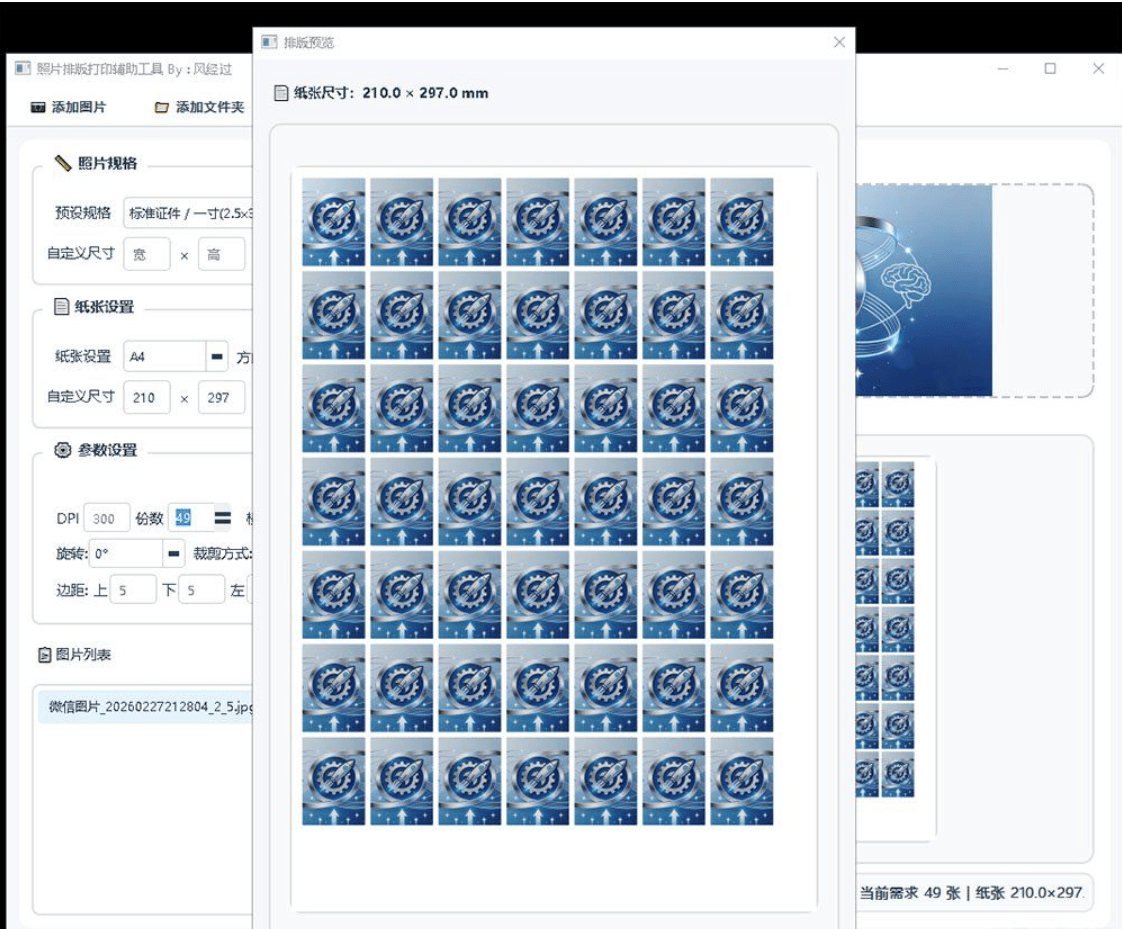Click the ruler icon beside 照片规格
Viewport: 1122px width, 929px height.
pos(63,163)
